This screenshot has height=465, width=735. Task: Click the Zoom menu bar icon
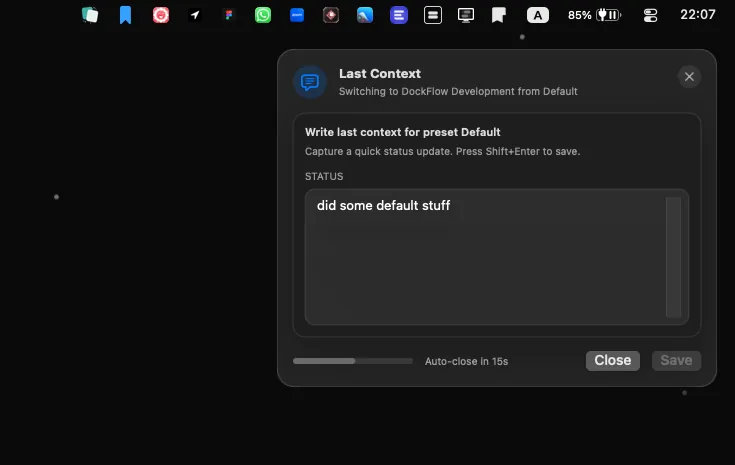pyautogui.click(x=297, y=15)
